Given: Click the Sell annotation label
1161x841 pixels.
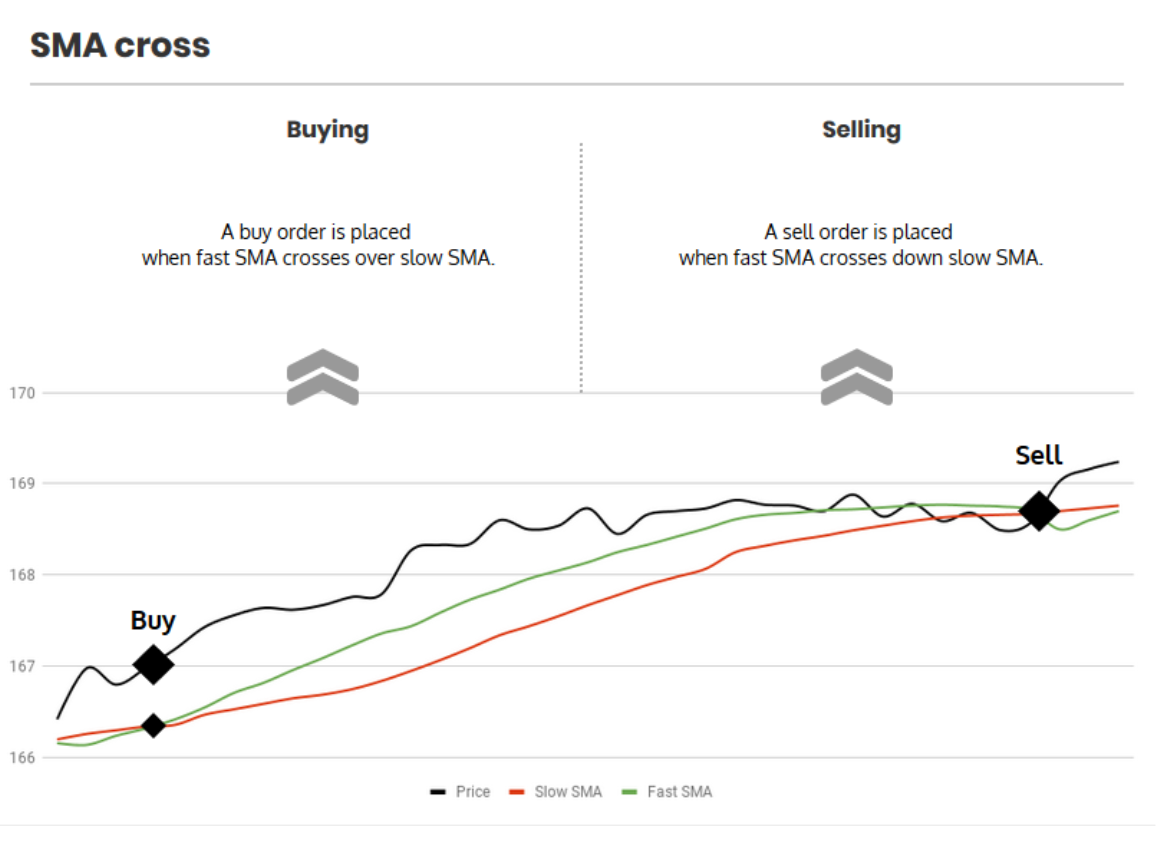Looking at the screenshot, I should [x=1039, y=455].
